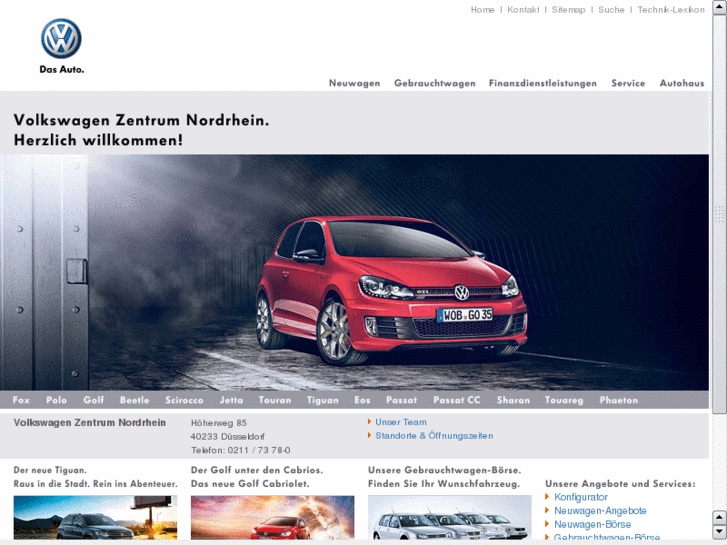Open the Neuwagen menu

point(354,83)
